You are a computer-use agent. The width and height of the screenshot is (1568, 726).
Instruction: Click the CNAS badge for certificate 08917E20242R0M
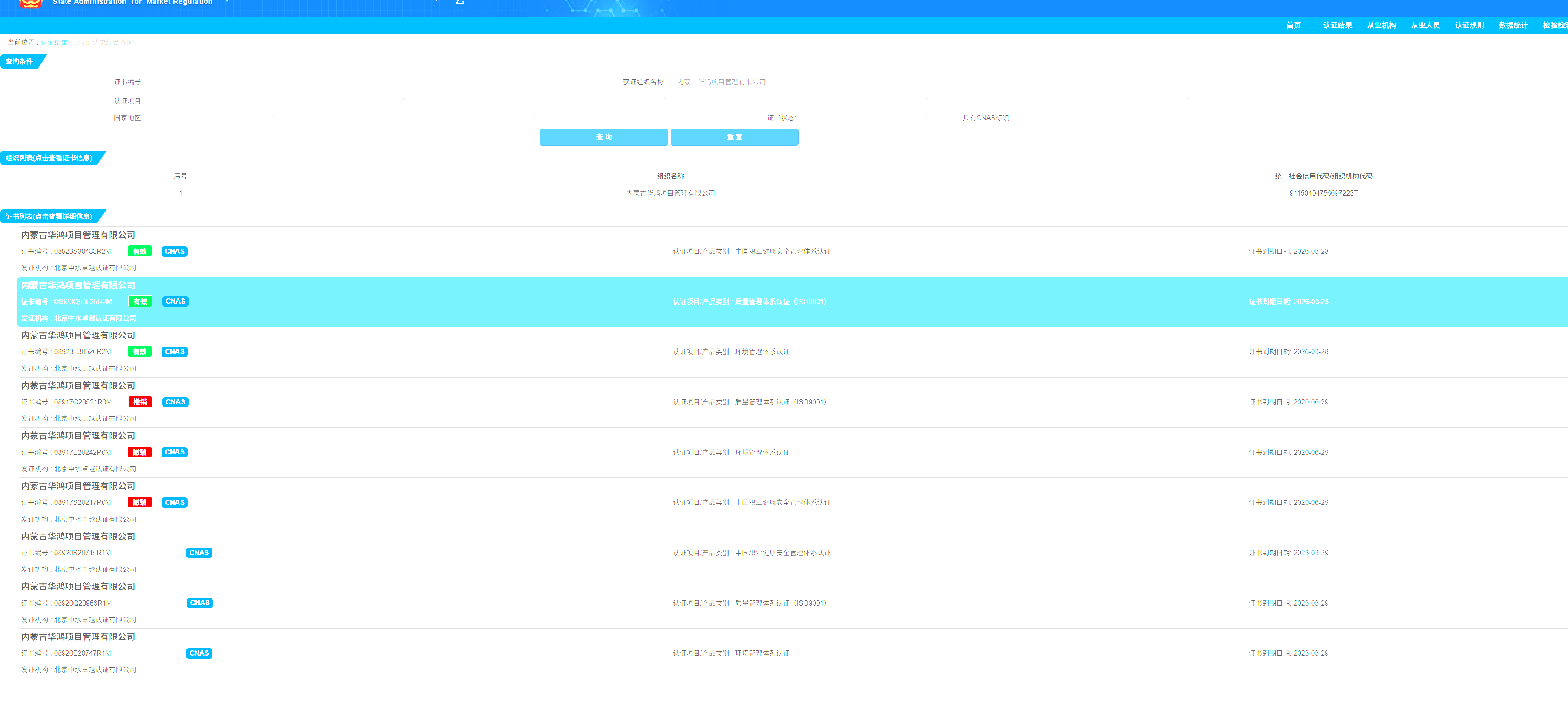coord(175,453)
